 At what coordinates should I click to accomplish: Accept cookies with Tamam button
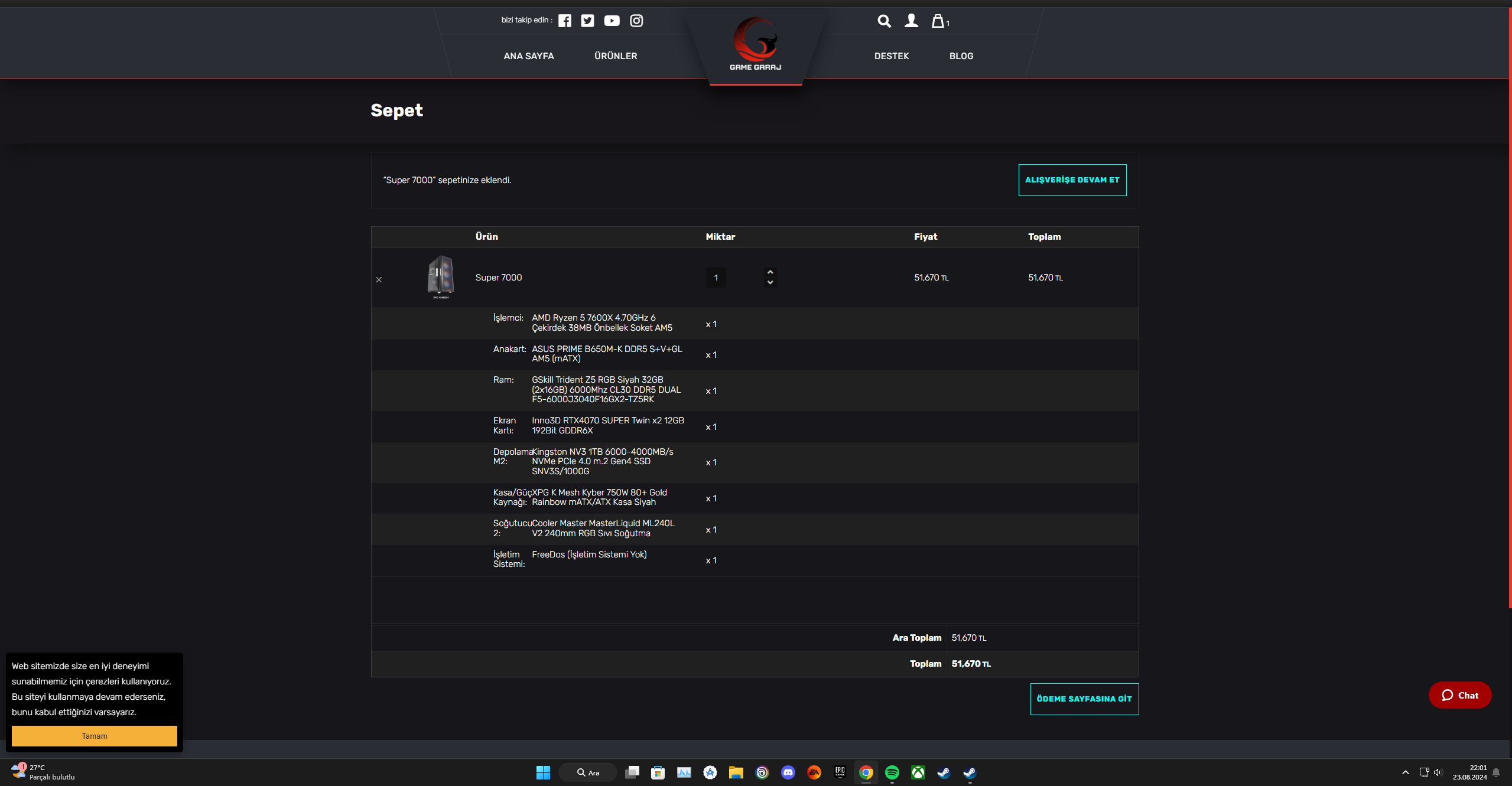coord(95,736)
